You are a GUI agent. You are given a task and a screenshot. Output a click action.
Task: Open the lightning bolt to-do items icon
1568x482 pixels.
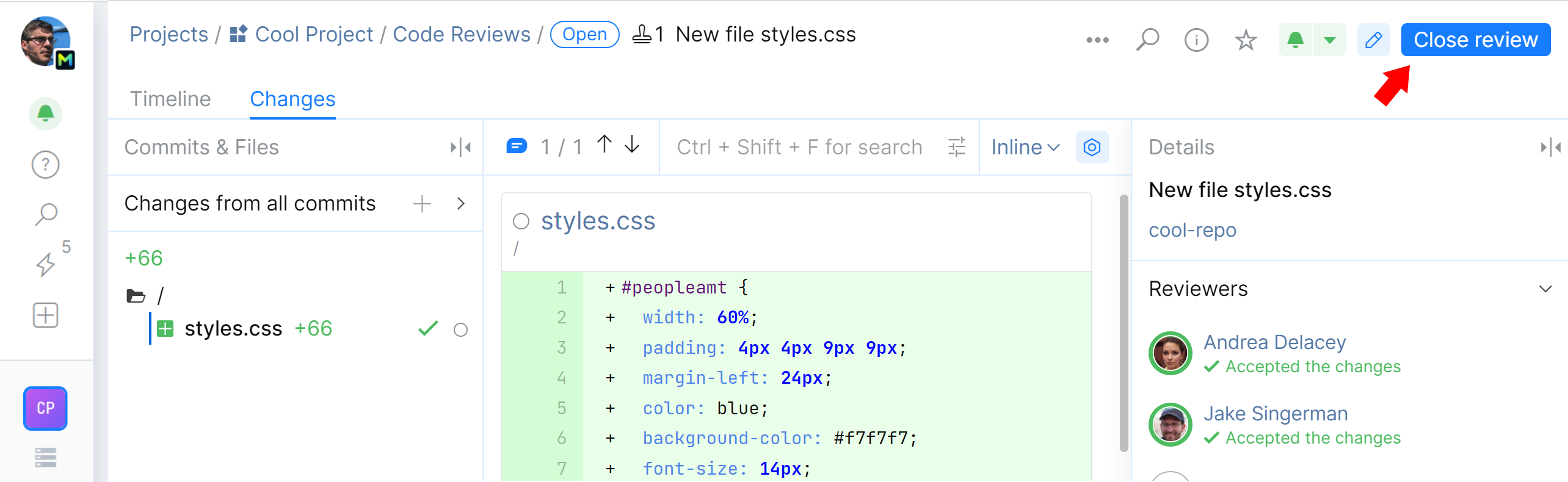[46, 264]
